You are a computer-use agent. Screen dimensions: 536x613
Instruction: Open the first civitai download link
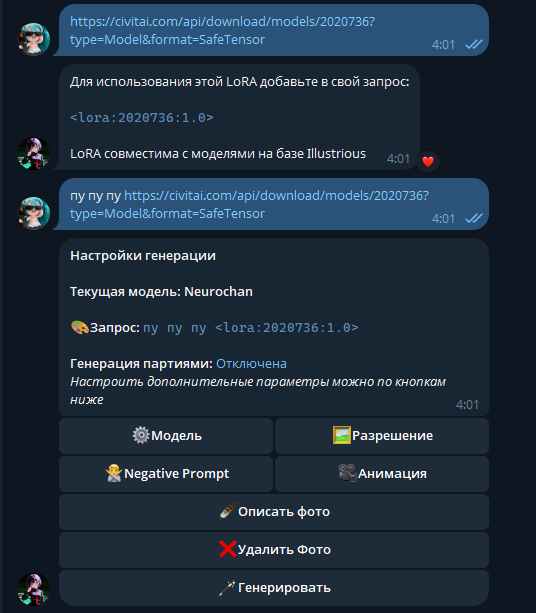(222, 30)
